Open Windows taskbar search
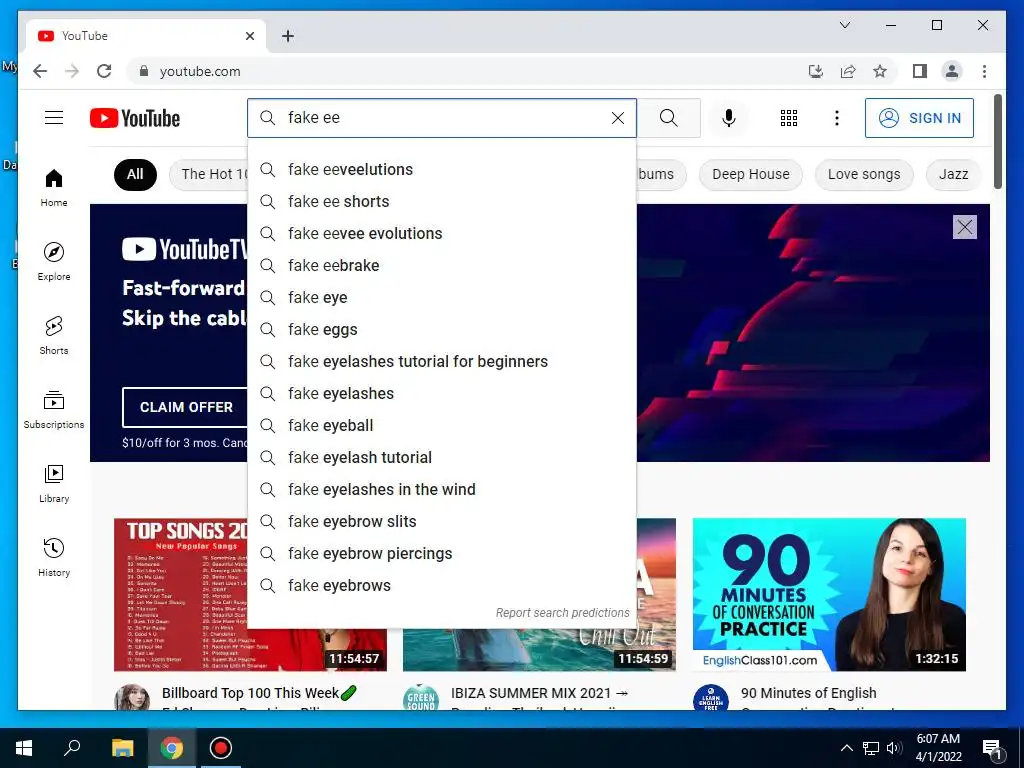Screen dimensions: 1024x768 [x=72, y=748]
